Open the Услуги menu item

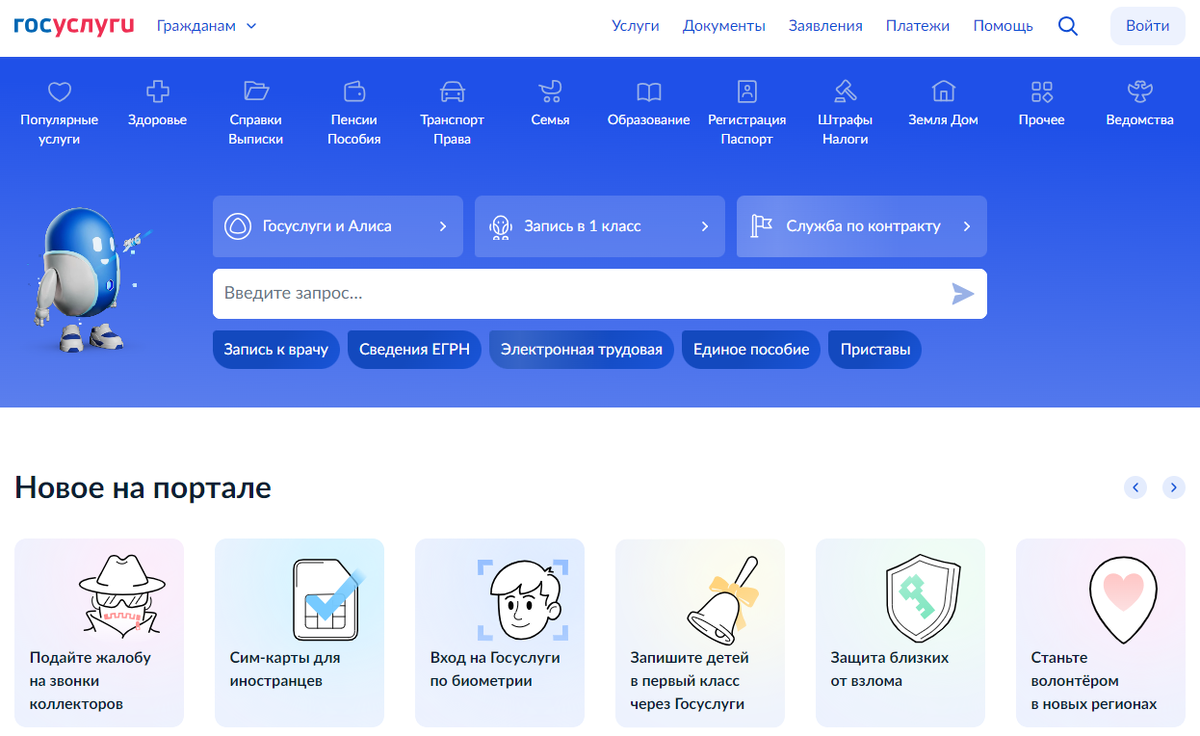tap(636, 26)
